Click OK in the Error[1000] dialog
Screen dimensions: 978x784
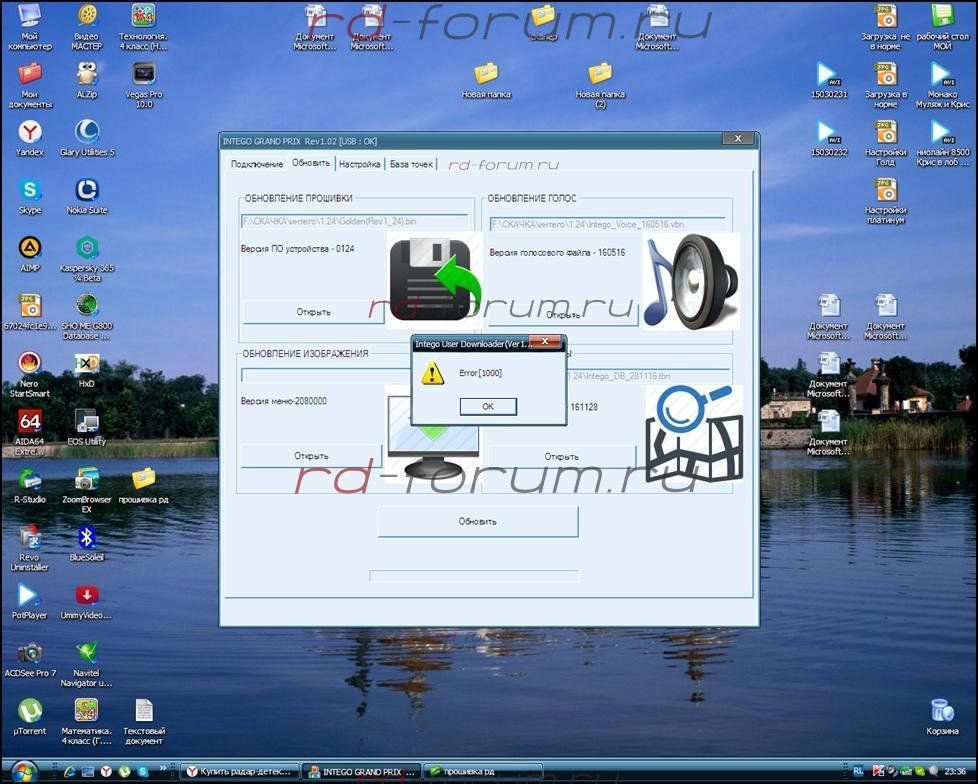[x=488, y=406]
